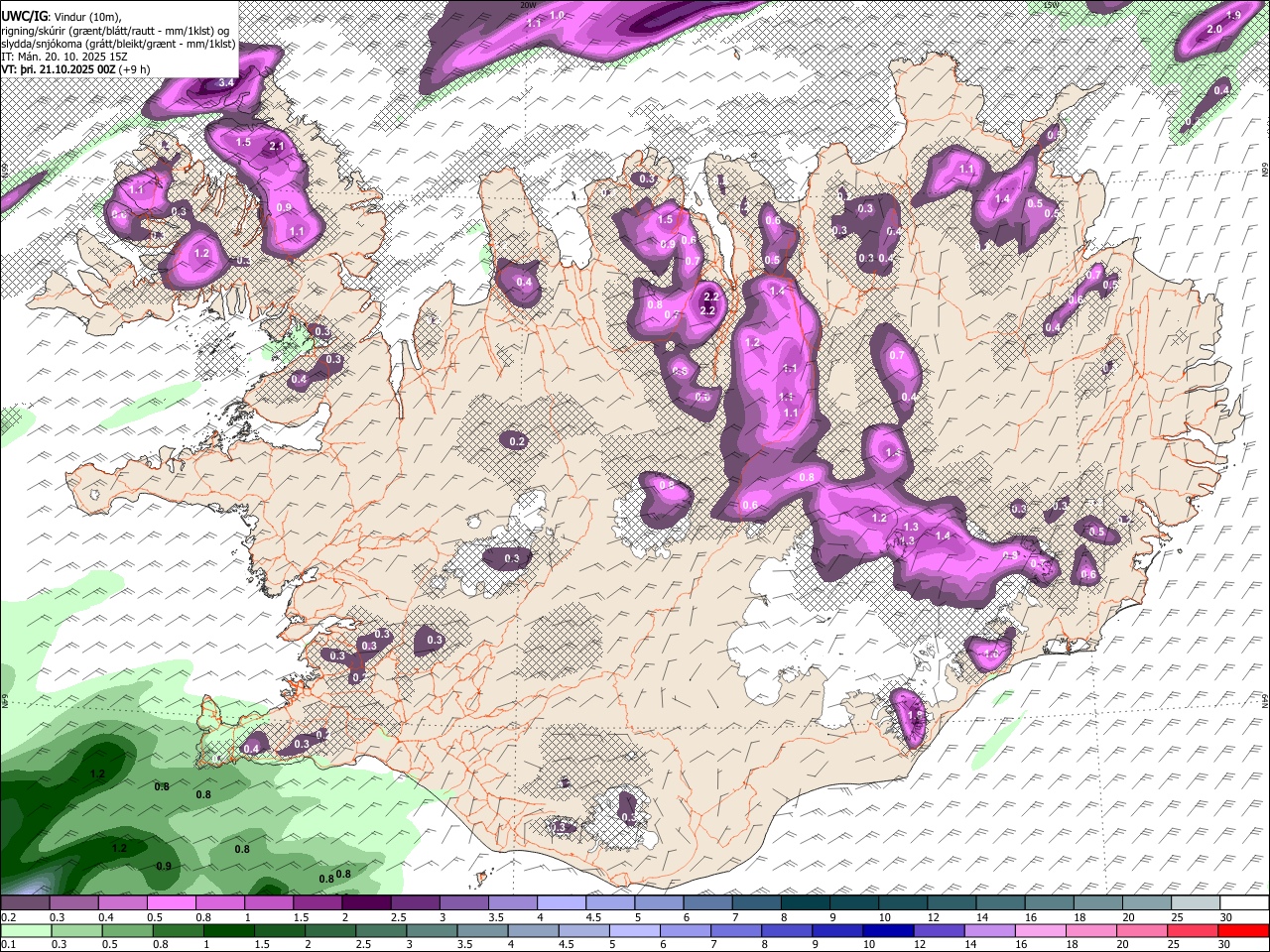The image size is (1270, 952).
Task: Click the pale gray 25–30 swatch in upper legend
Action: point(1196,903)
